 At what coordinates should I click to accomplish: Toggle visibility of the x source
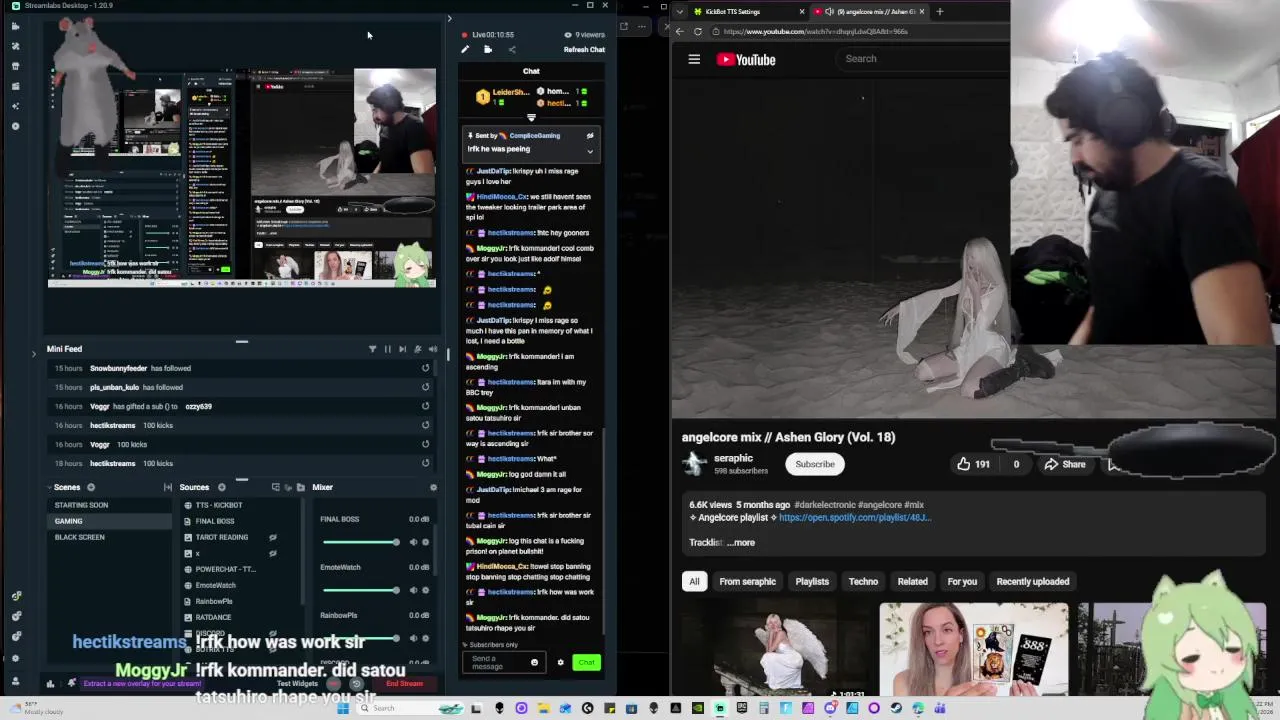(x=273, y=553)
